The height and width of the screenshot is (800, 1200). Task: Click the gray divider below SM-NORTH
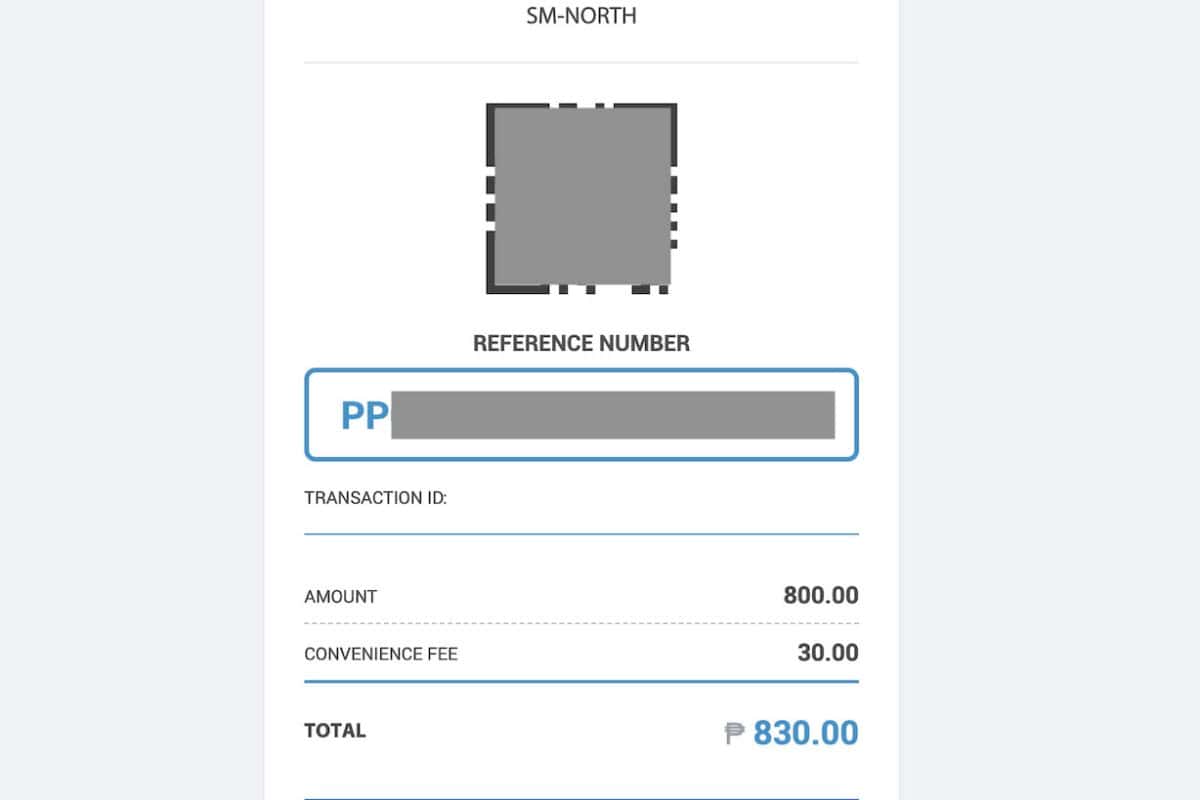point(581,62)
